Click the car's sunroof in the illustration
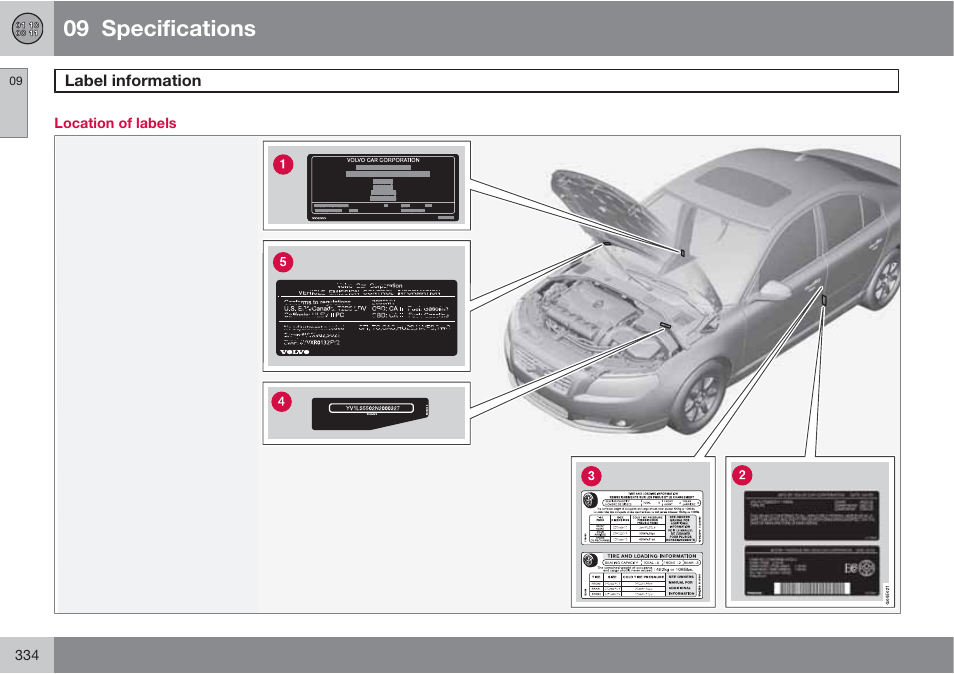Image resolution: width=954 pixels, height=674 pixels. tap(742, 186)
